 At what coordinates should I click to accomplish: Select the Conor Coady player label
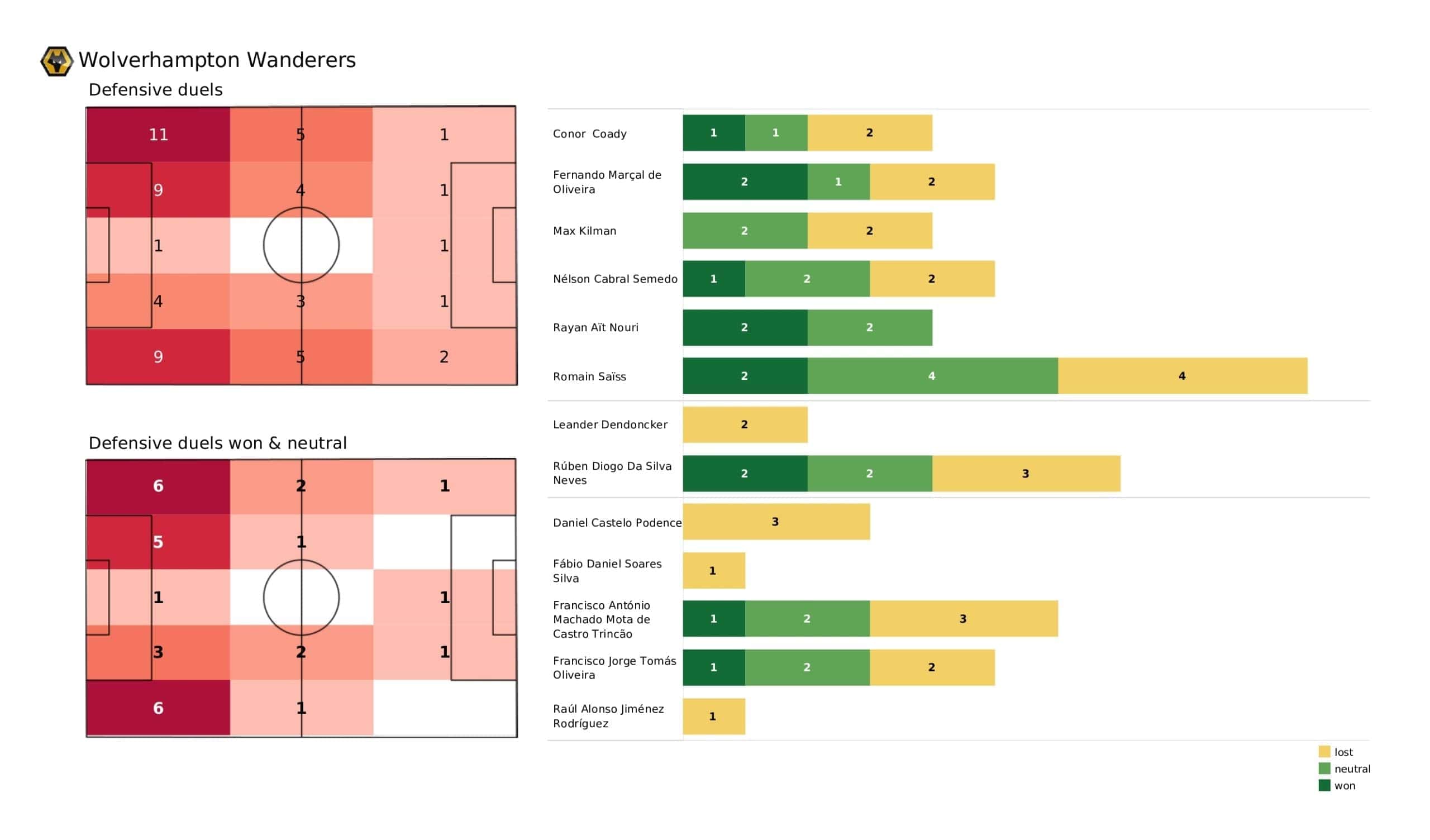[590, 134]
